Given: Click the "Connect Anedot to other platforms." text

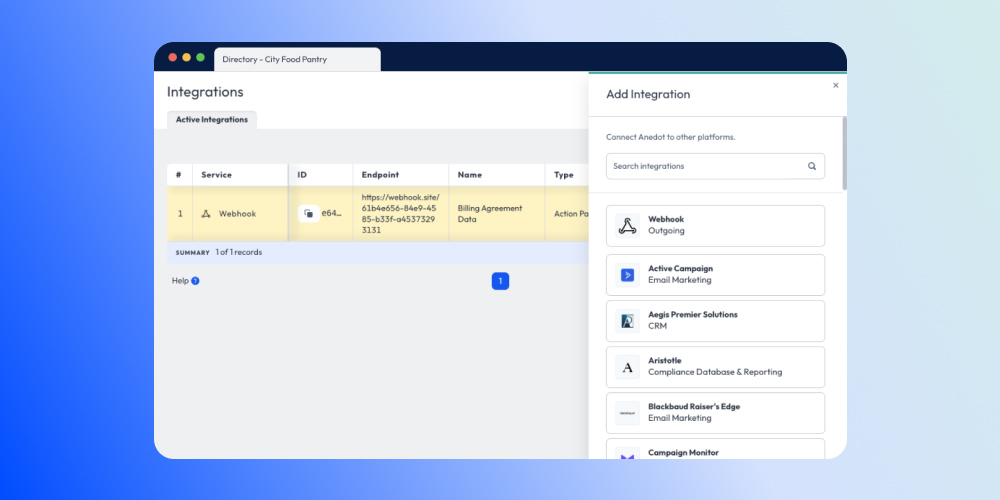Looking at the screenshot, I should click(x=670, y=137).
